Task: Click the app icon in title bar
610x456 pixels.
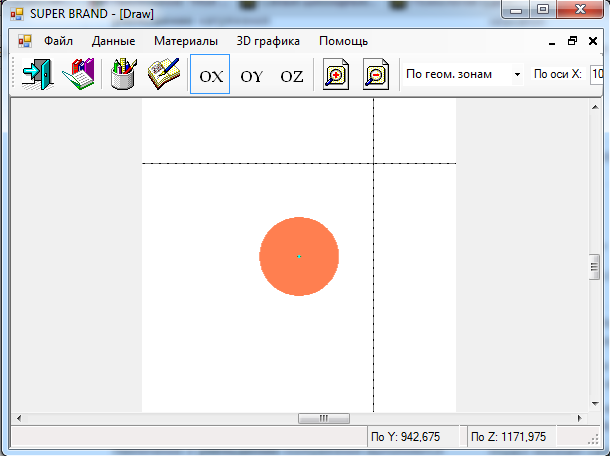Action: 17,14
